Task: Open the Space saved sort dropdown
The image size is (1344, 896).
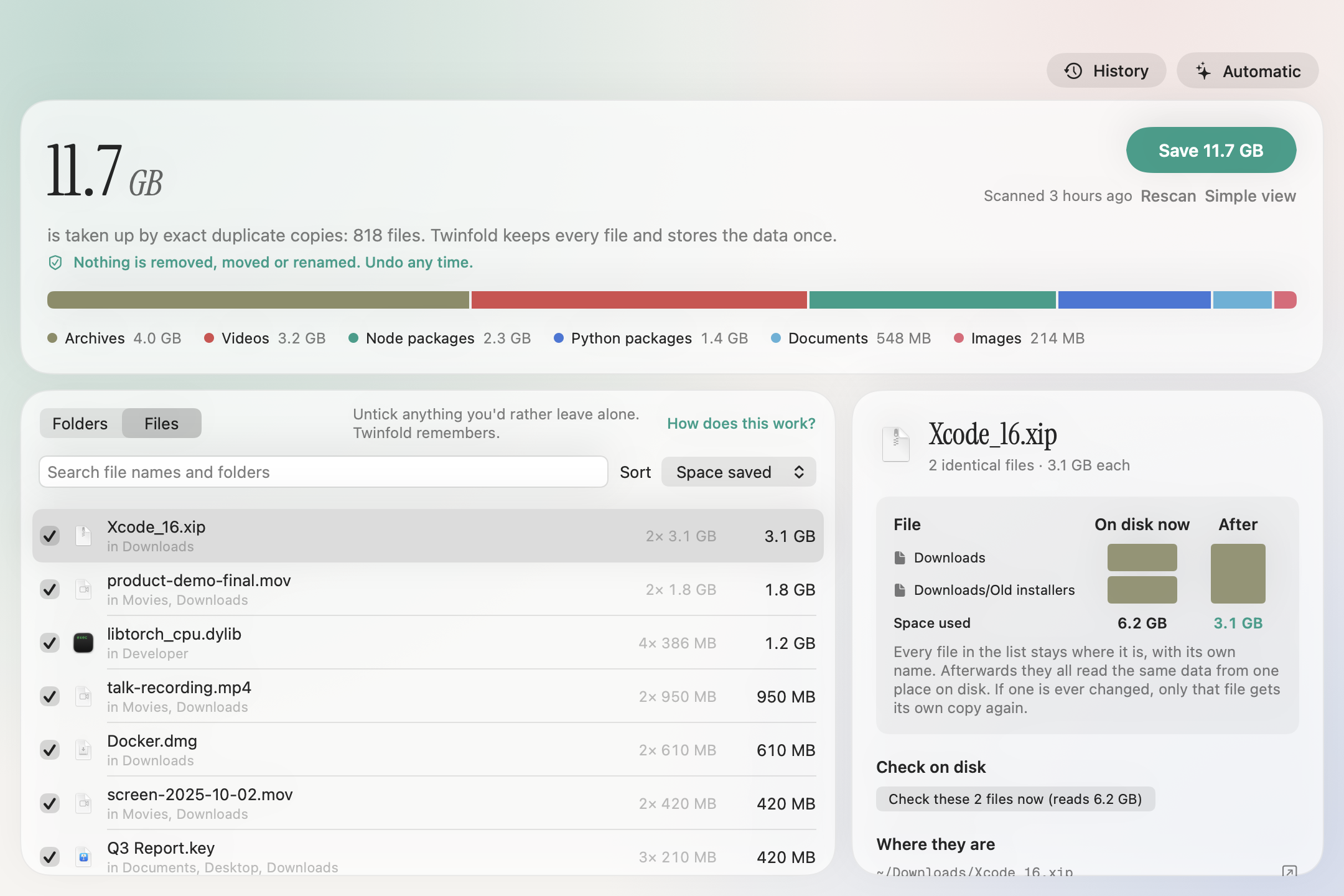Action: (739, 472)
